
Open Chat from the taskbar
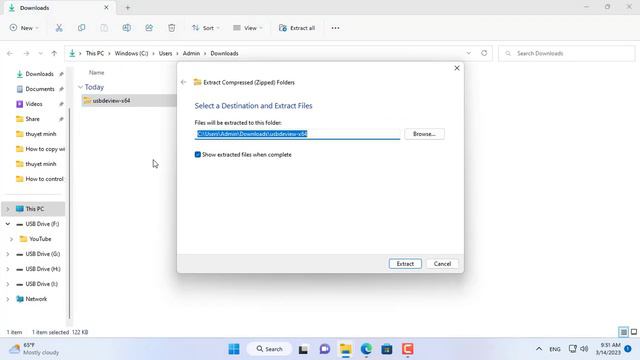[x=324, y=349]
